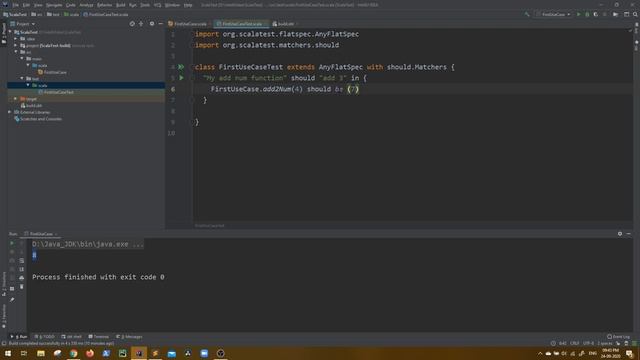Run FirstUseCase with the green toolbar arrow

coord(578,14)
